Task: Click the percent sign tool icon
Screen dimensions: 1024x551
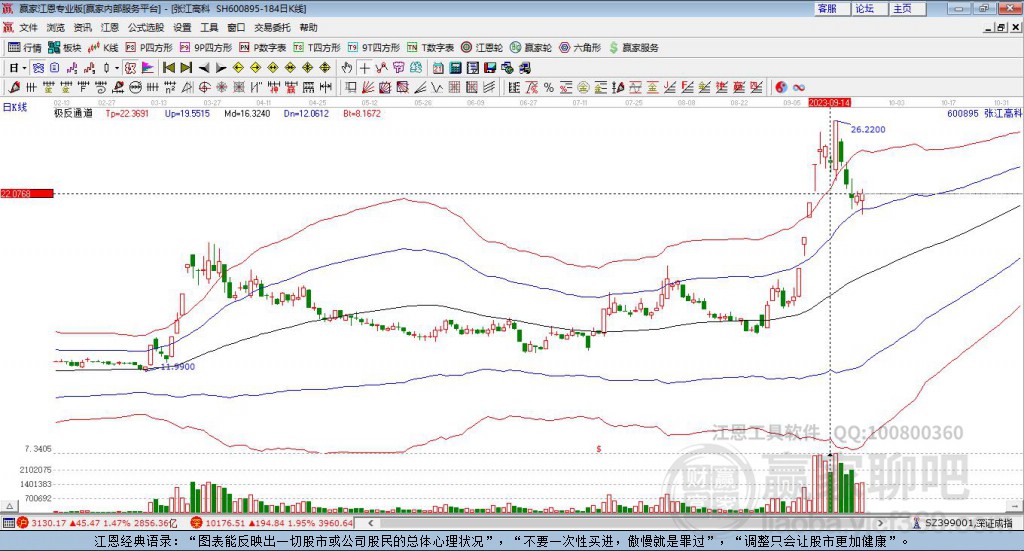Action: pyautogui.click(x=549, y=87)
